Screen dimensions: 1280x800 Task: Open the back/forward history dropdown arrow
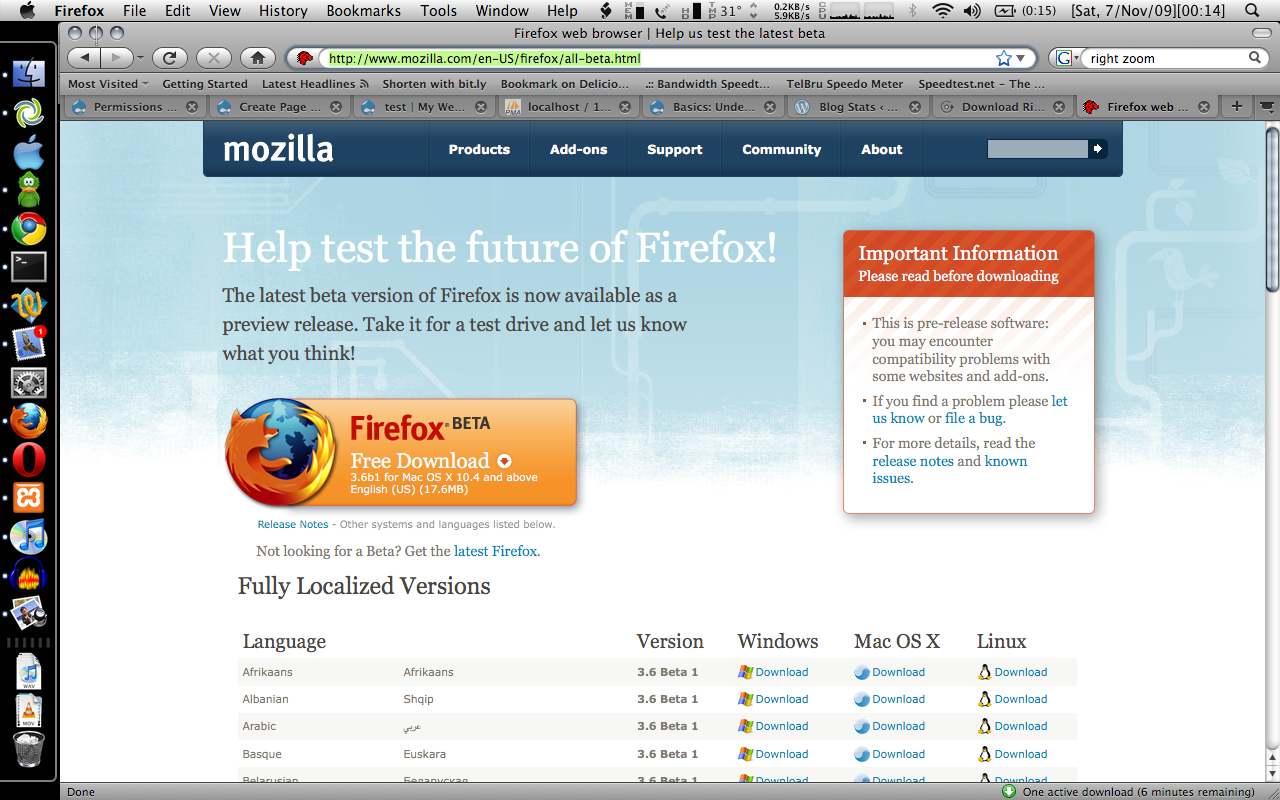(141, 58)
